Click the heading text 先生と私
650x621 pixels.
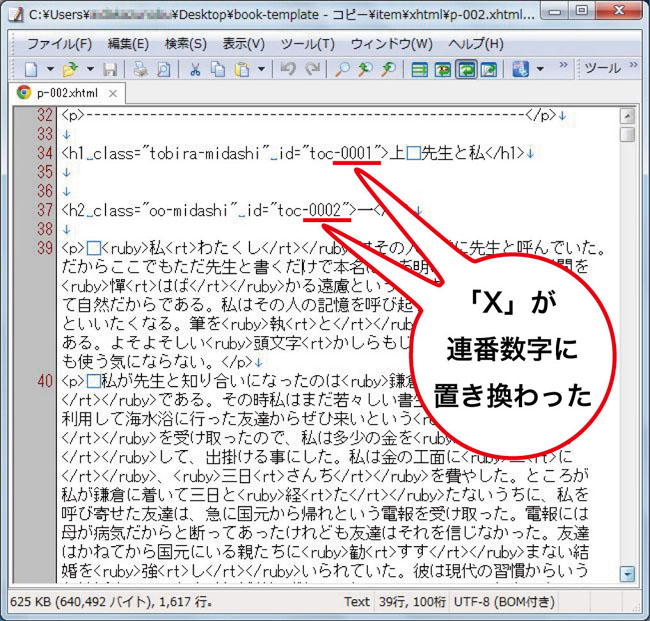tap(453, 153)
